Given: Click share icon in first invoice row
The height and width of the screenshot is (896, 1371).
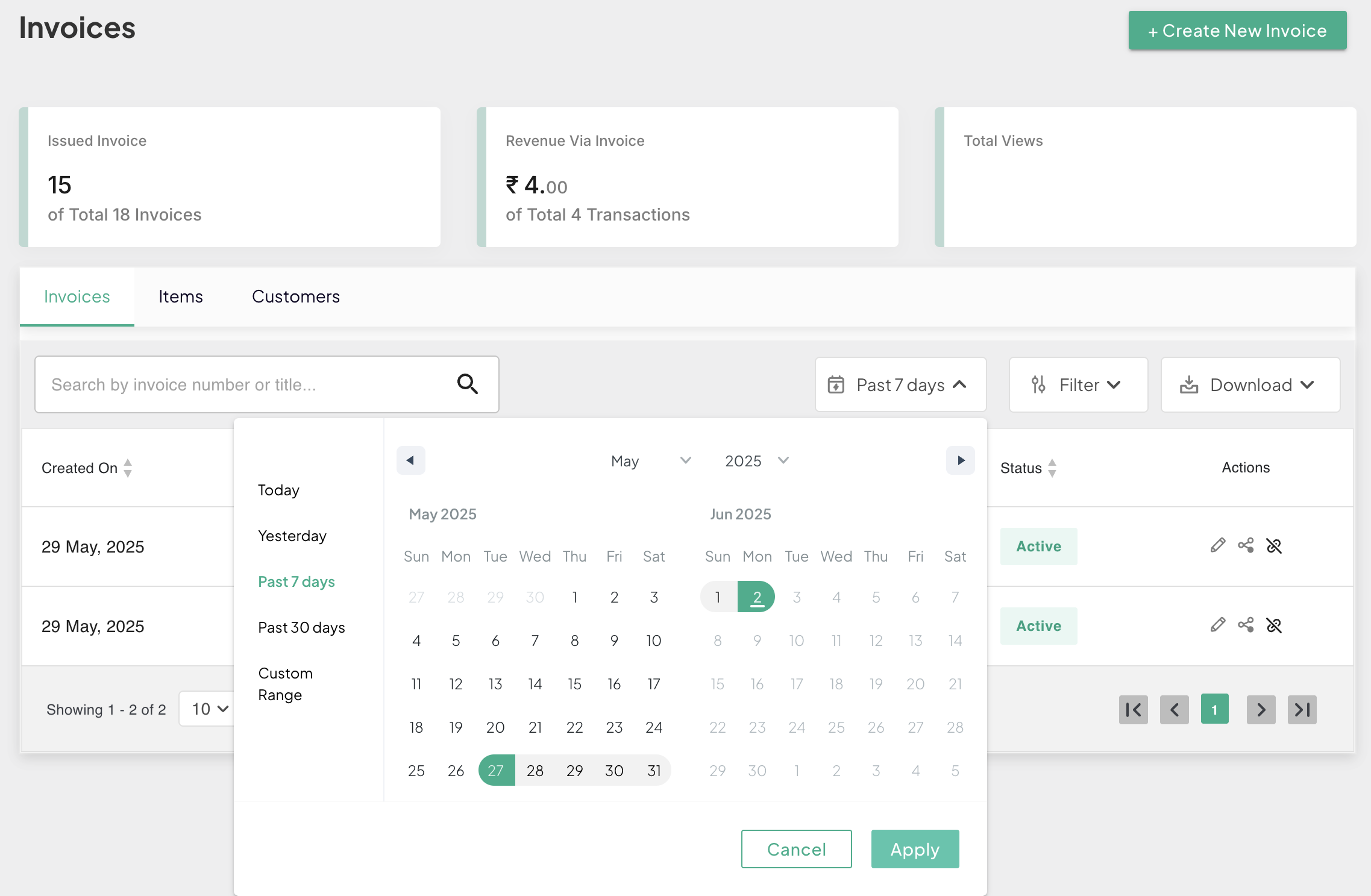Looking at the screenshot, I should [x=1246, y=546].
